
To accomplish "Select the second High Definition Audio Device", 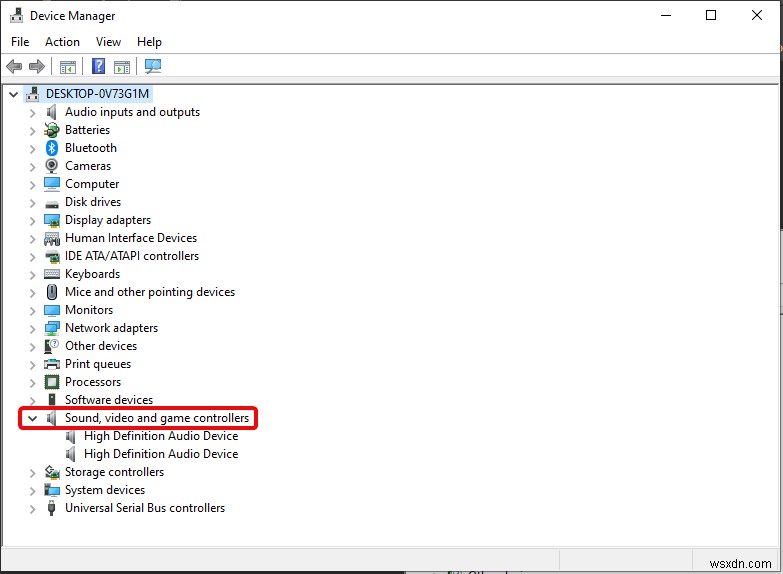I will [x=161, y=454].
